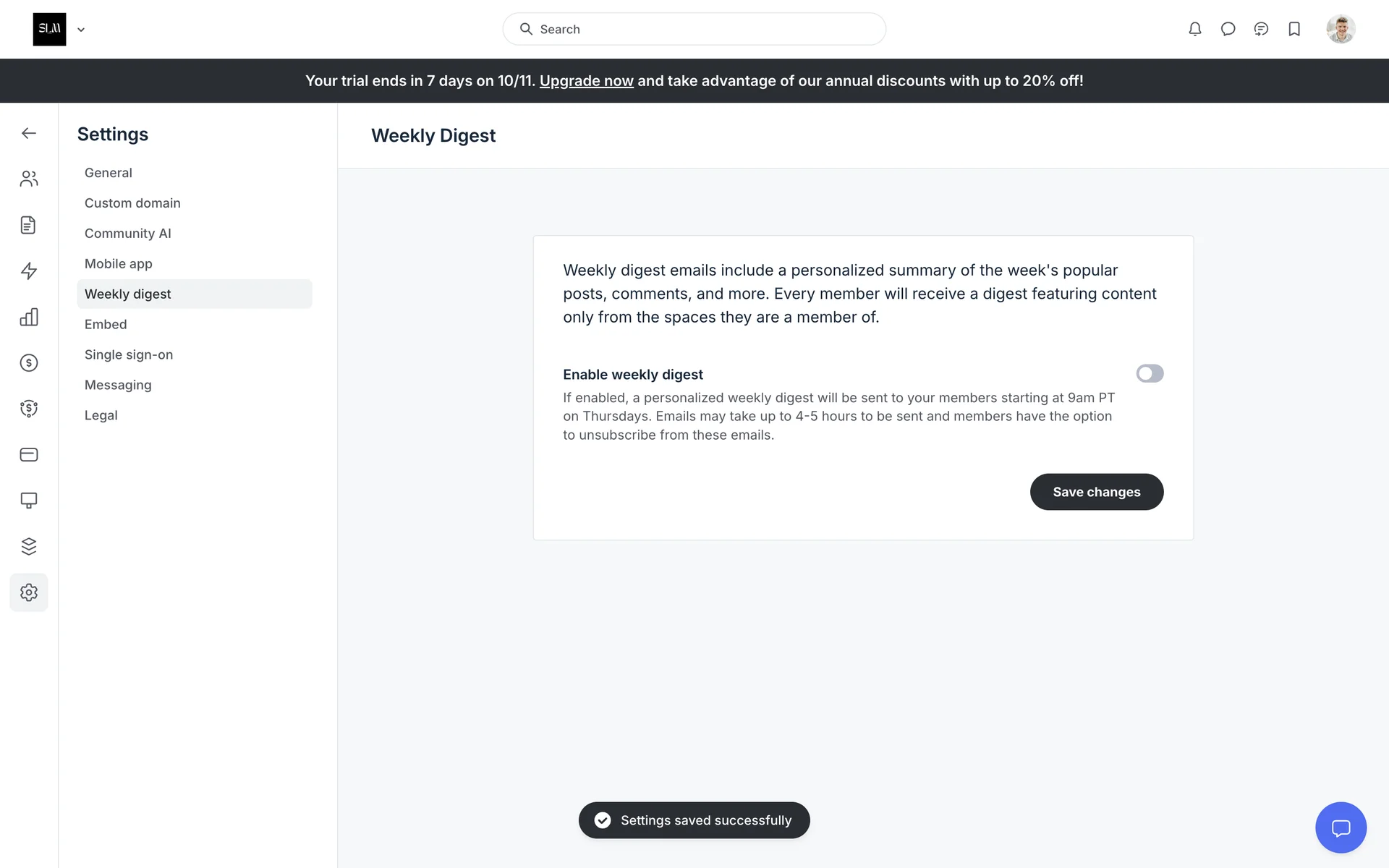Open the members icon in sidebar
Viewport: 1389px width, 868px height.
click(x=29, y=179)
